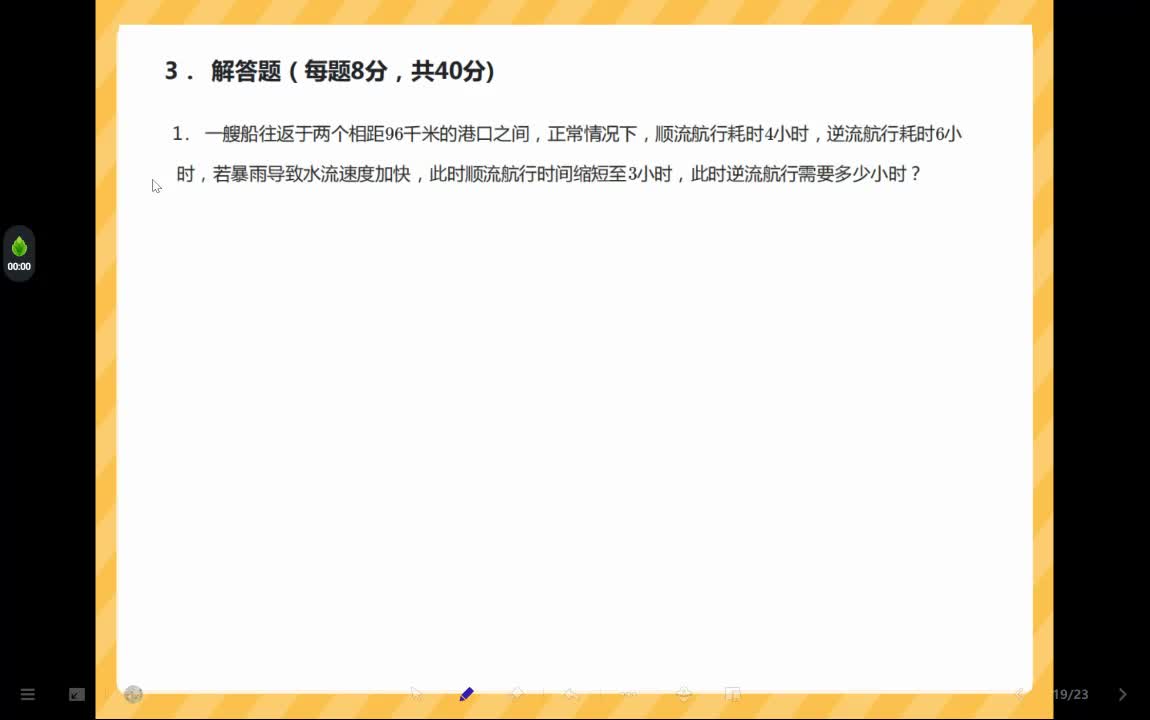Click the 00:00 timer text
Viewport: 1150px width, 720px height.
click(x=19, y=267)
